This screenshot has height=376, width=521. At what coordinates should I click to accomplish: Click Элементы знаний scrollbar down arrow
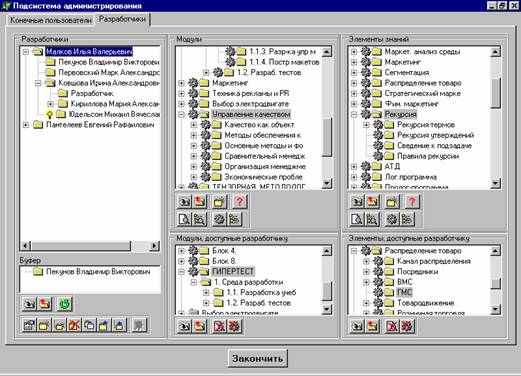496,183
